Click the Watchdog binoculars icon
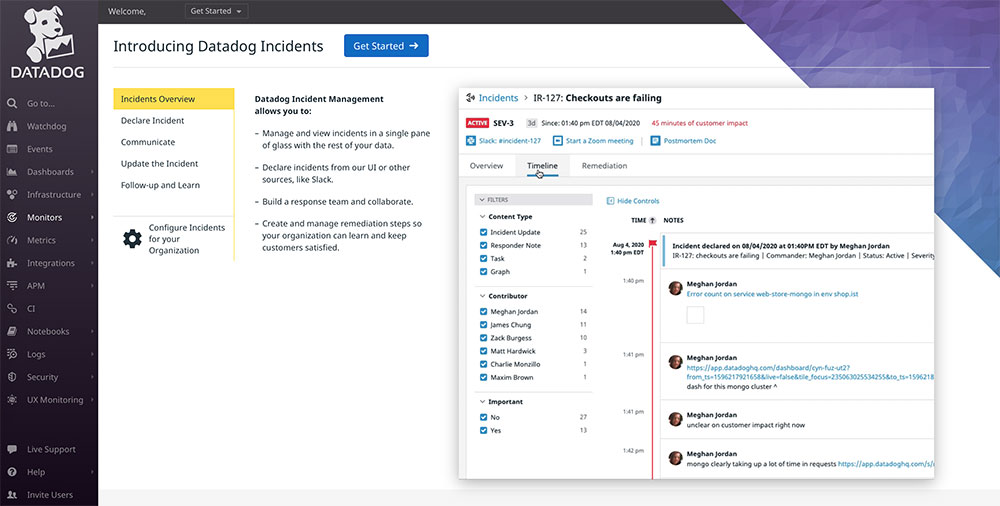Screen dimensions: 1000x506 pos(11,126)
